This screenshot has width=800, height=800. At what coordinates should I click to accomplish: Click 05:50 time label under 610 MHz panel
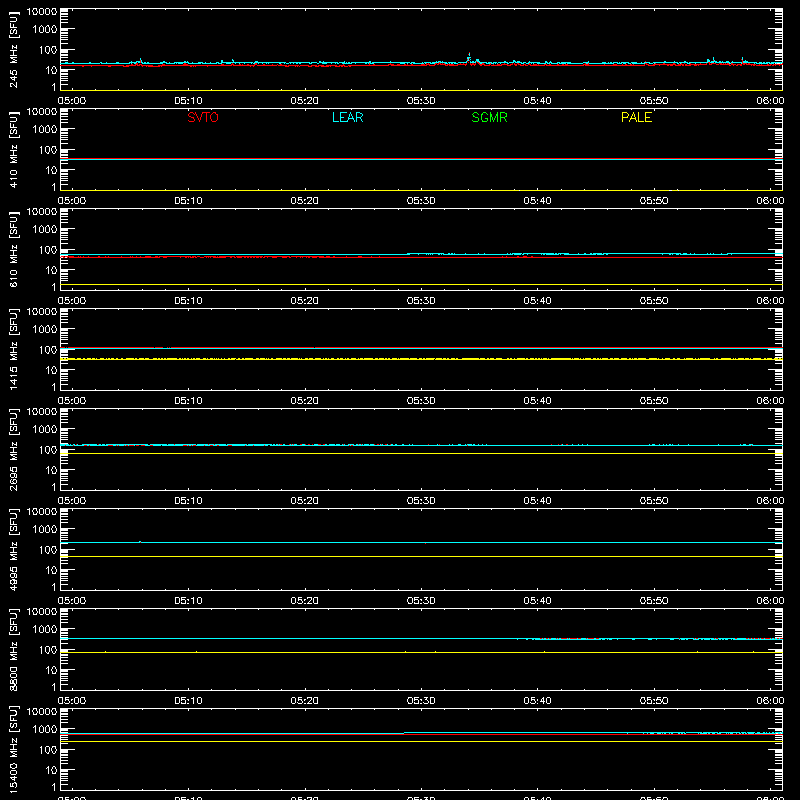pyautogui.click(x=654, y=301)
